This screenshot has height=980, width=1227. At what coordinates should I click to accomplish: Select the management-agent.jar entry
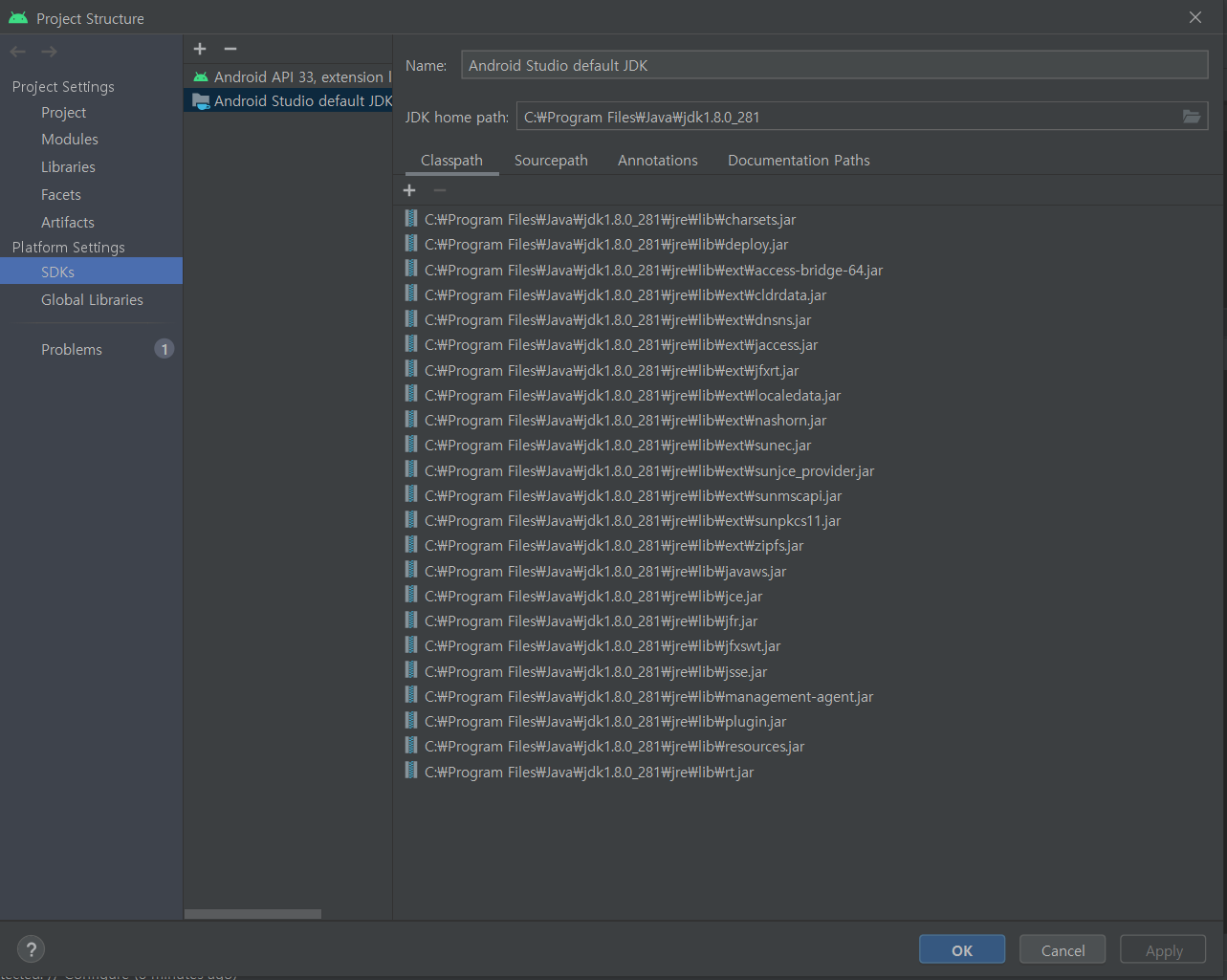648,696
